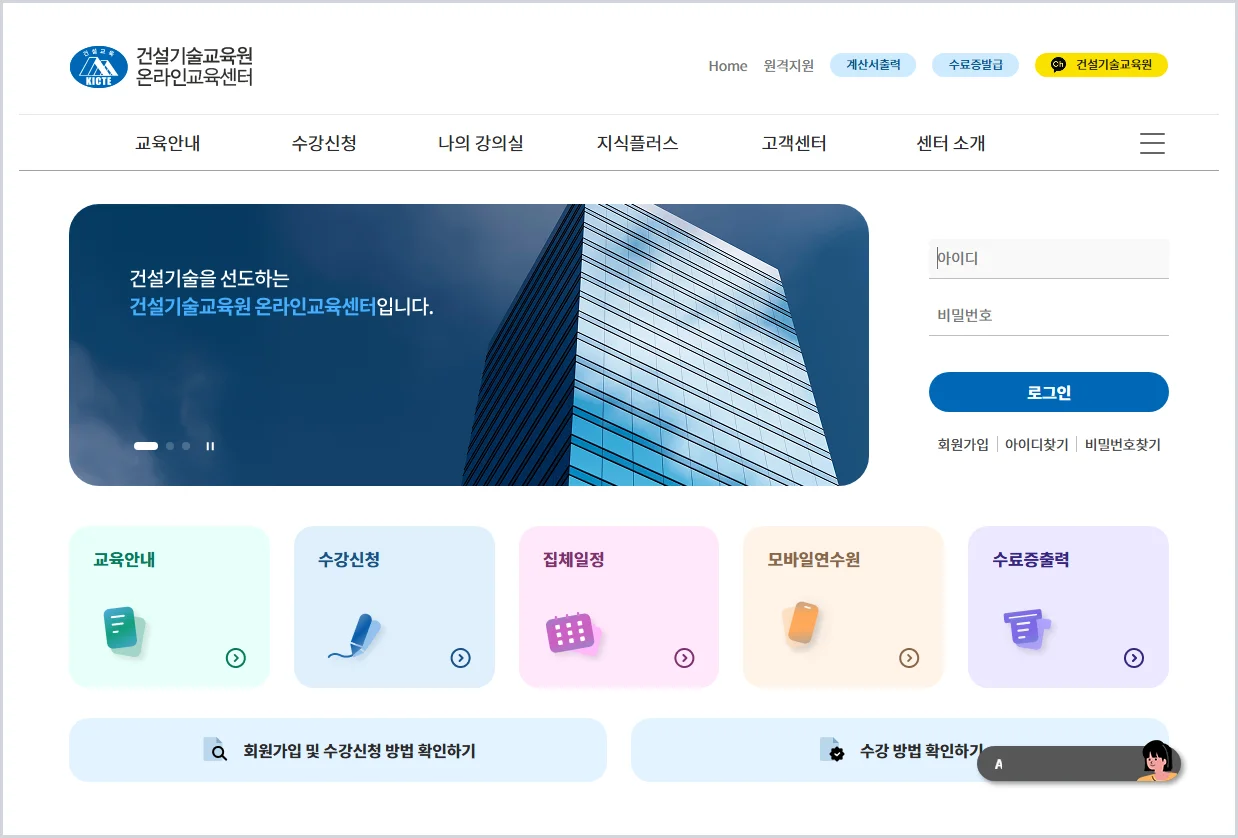Click the arrow circle in 교육안내 card
The height and width of the screenshot is (838, 1238).
point(236,658)
